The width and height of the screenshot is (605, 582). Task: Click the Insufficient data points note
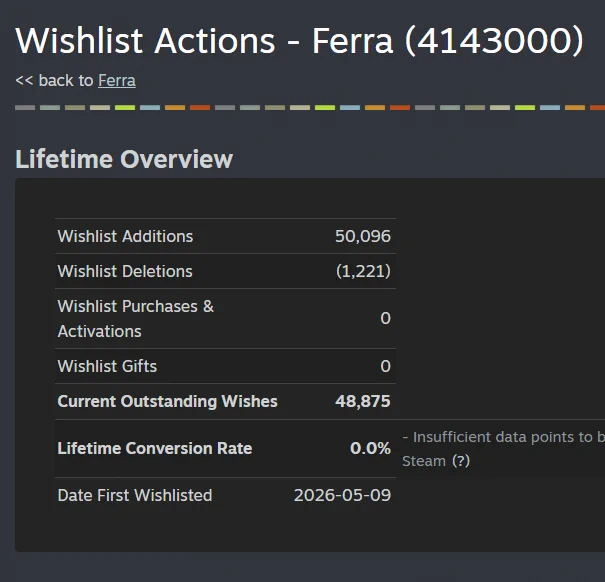(x=504, y=449)
